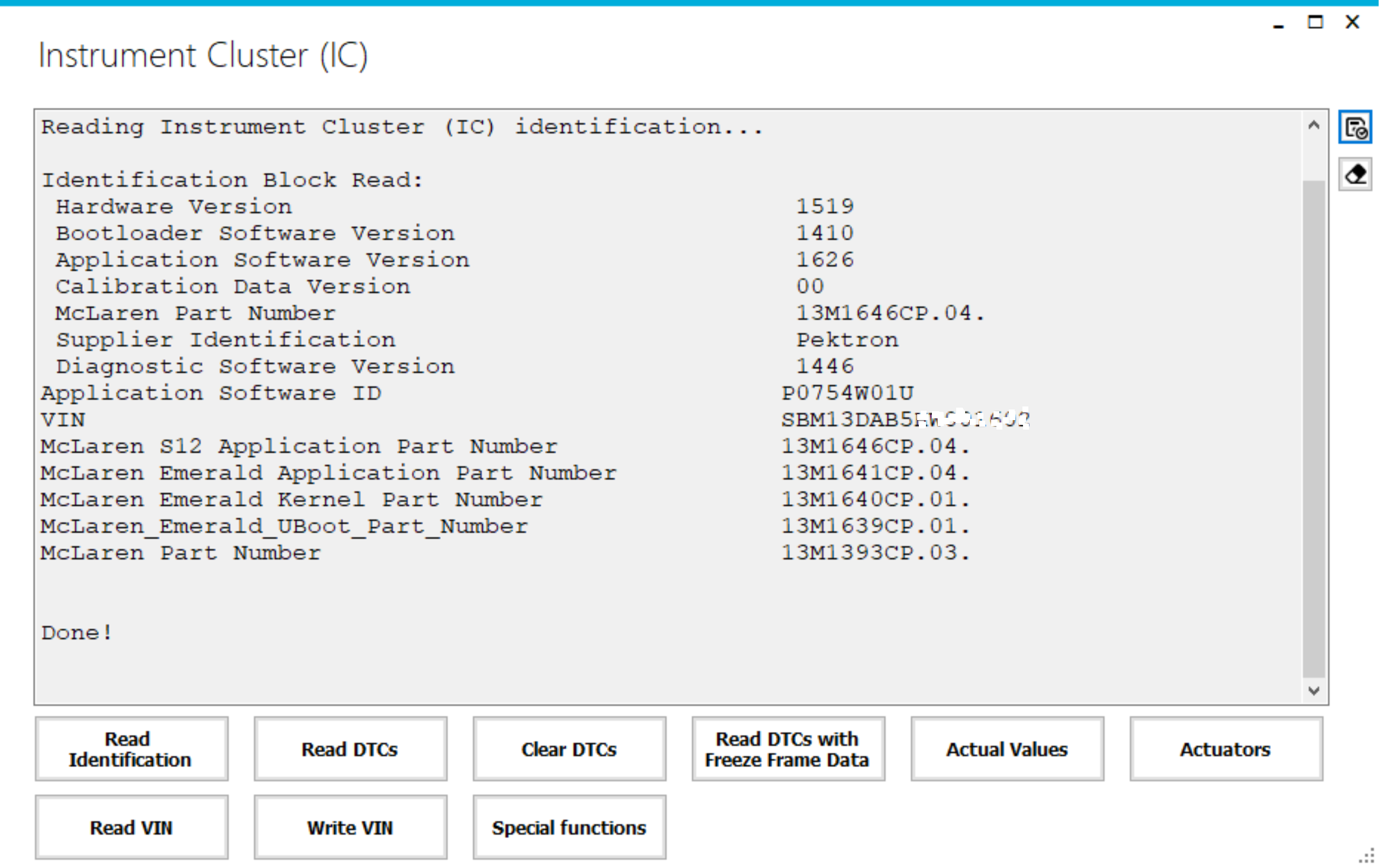Click the 'Done!' status line
The width and height of the screenshot is (1381, 868).
pos(77,633)
